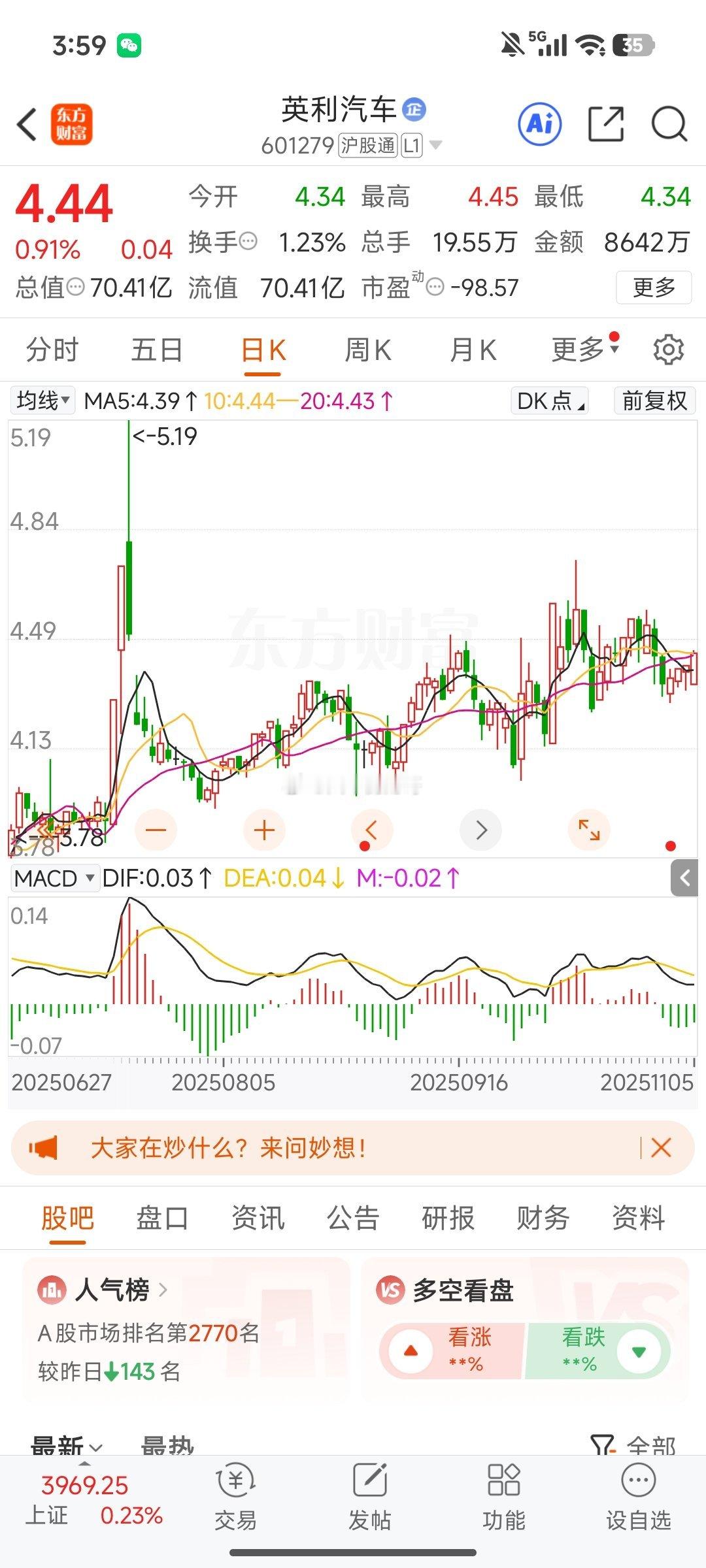Select 日K tab

click(x=263, y=350)
